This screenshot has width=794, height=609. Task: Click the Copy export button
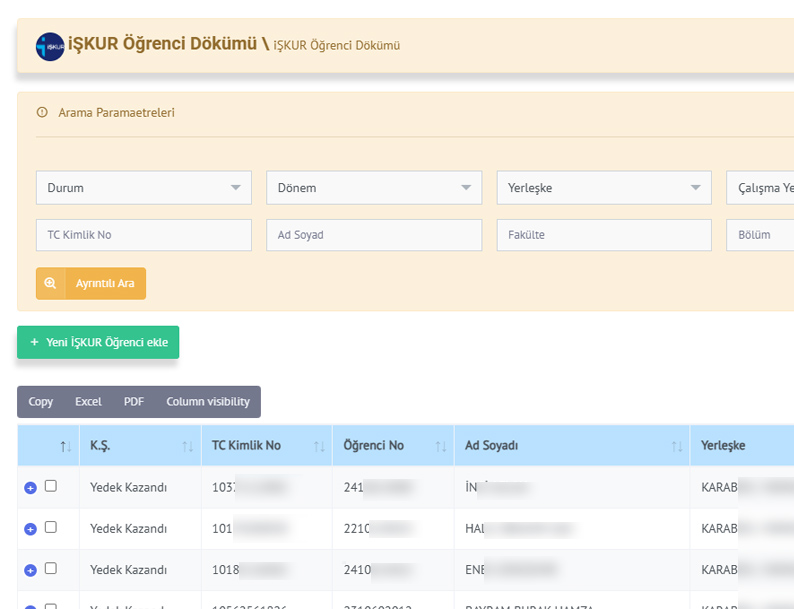41,402
